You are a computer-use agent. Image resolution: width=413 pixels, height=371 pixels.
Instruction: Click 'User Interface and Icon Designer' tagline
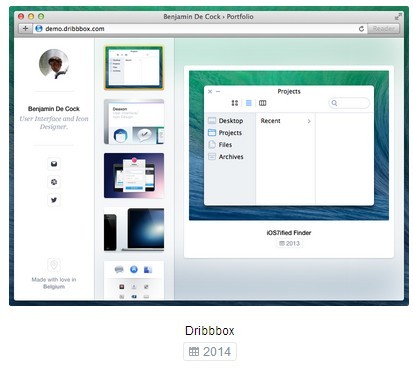(54, 123)
